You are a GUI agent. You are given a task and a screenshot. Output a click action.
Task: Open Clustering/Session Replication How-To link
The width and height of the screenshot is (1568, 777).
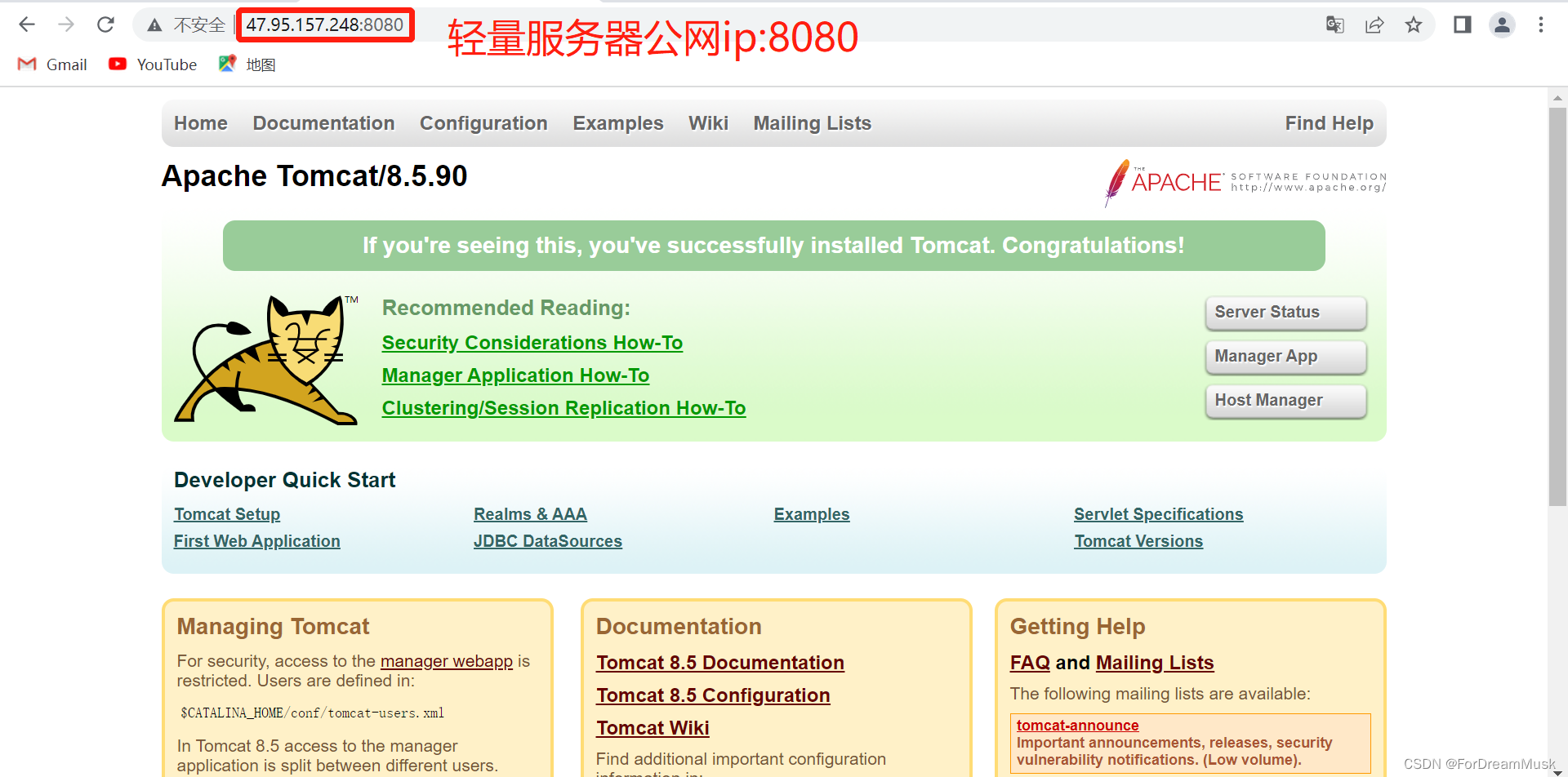tap(563, 408)
